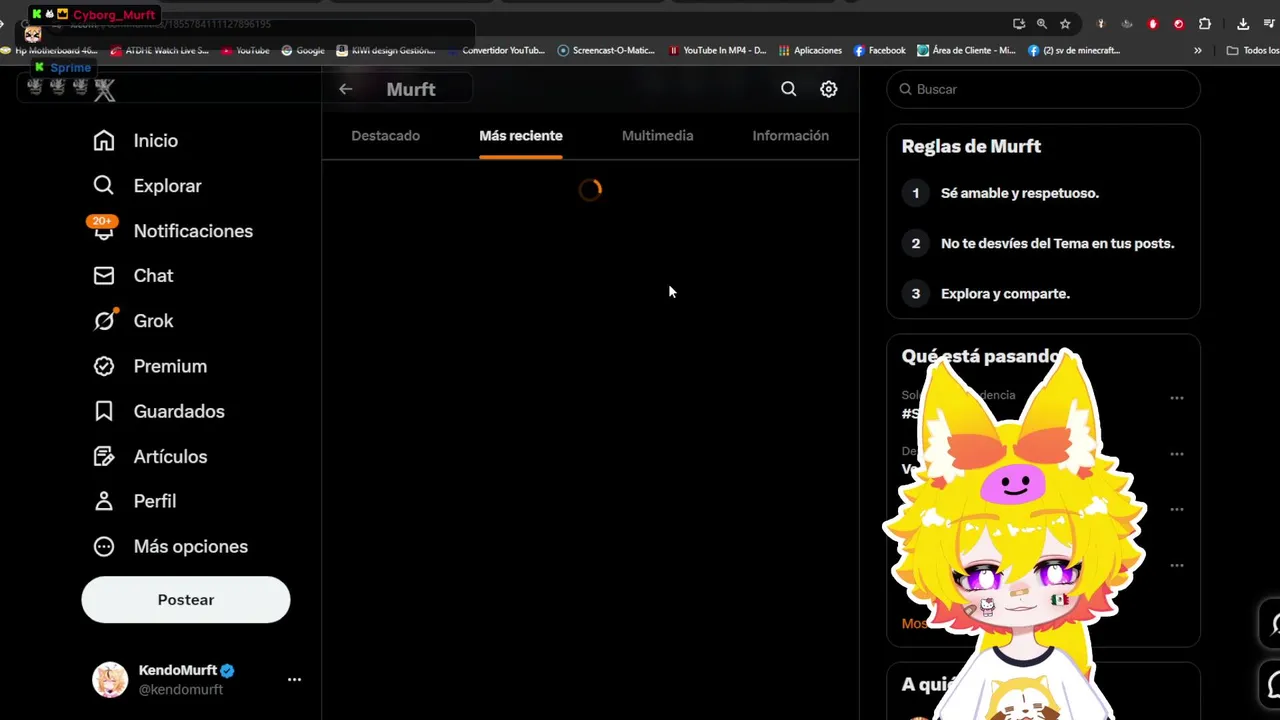
Task: Open Premium in the sidebar
Action: (x=150, y=366)
